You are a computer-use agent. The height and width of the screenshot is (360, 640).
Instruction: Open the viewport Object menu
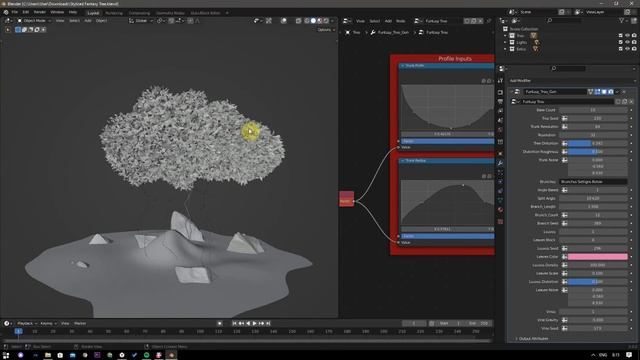pyautogui.click(x=101, y=20)
